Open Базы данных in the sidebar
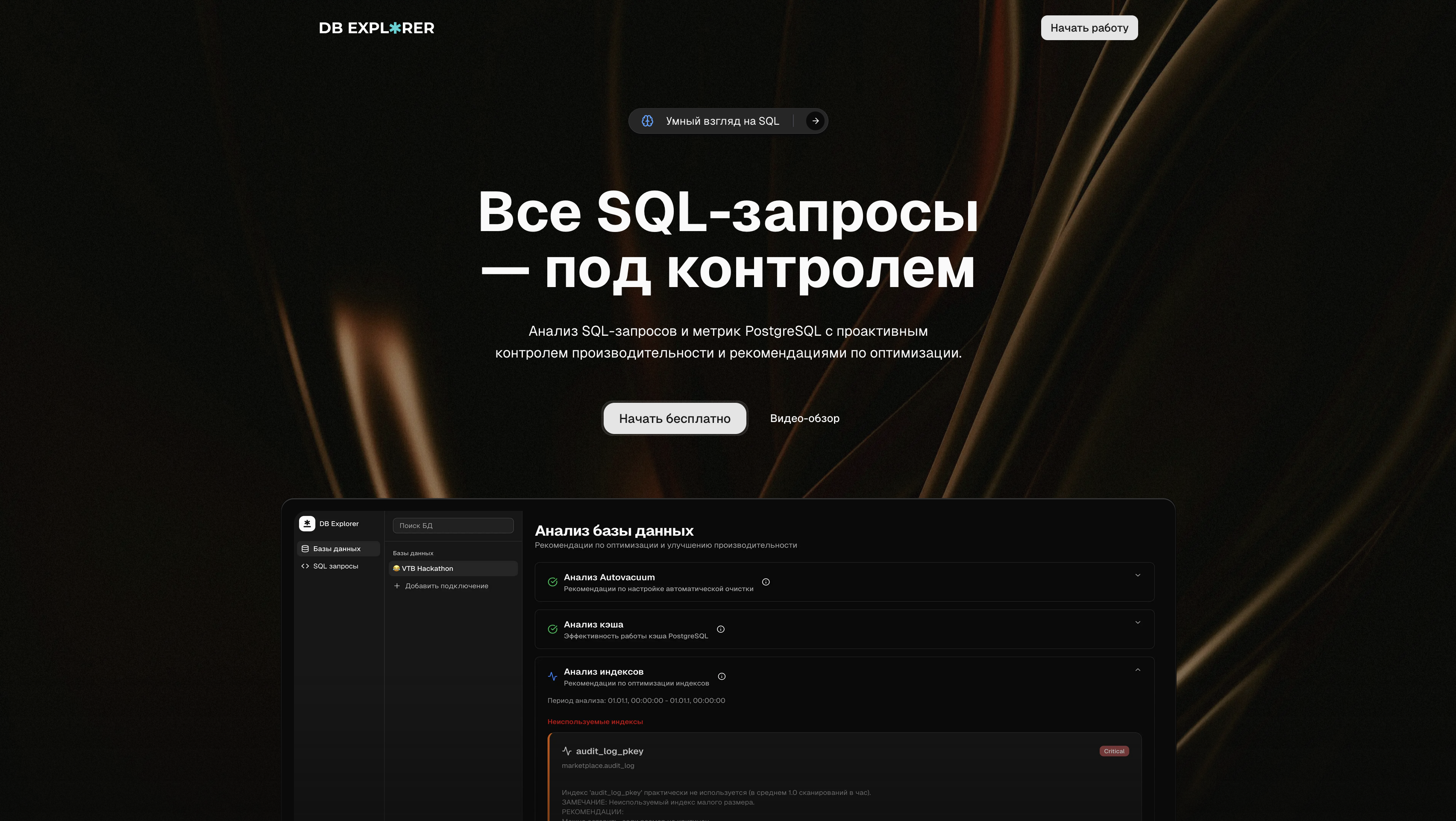The width and height of the screenshot is (1456, 821). tap(338, 548)
